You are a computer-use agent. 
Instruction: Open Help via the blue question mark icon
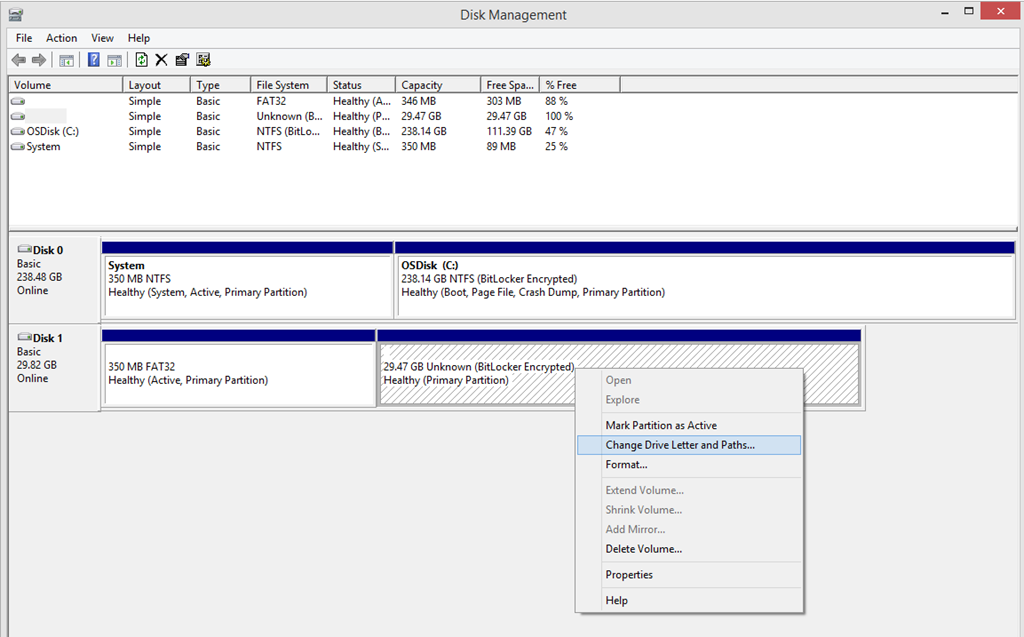(x=94, y=60)
